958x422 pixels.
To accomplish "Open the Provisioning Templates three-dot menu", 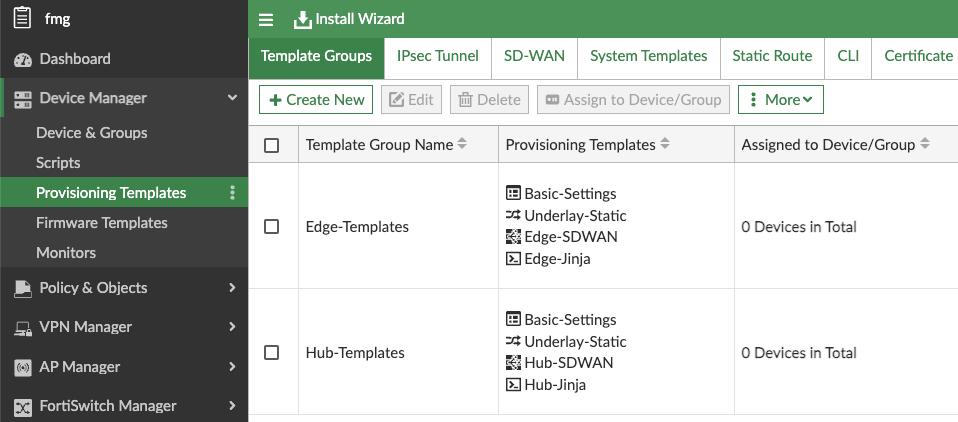I will [x=232, y=193].
